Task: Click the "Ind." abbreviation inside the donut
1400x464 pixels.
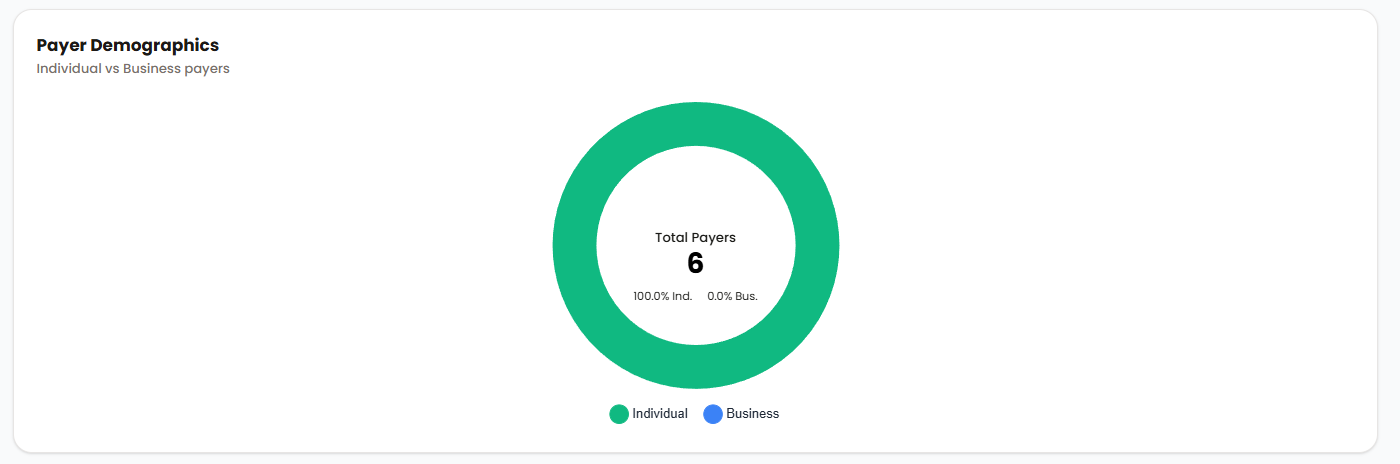Action: point(682,296)
